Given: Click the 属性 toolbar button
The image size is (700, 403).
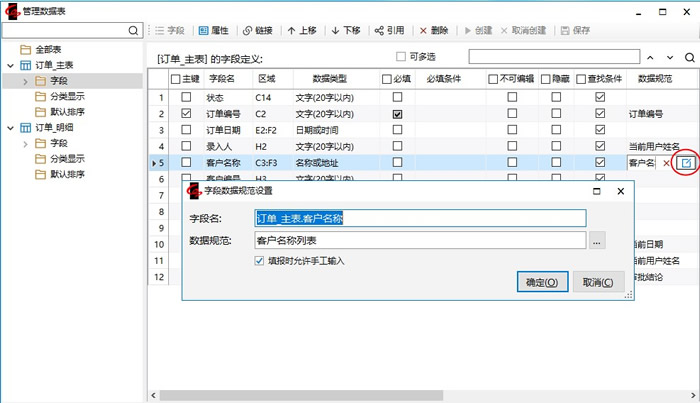Looking at the screenshot, I should coord(213,31).
